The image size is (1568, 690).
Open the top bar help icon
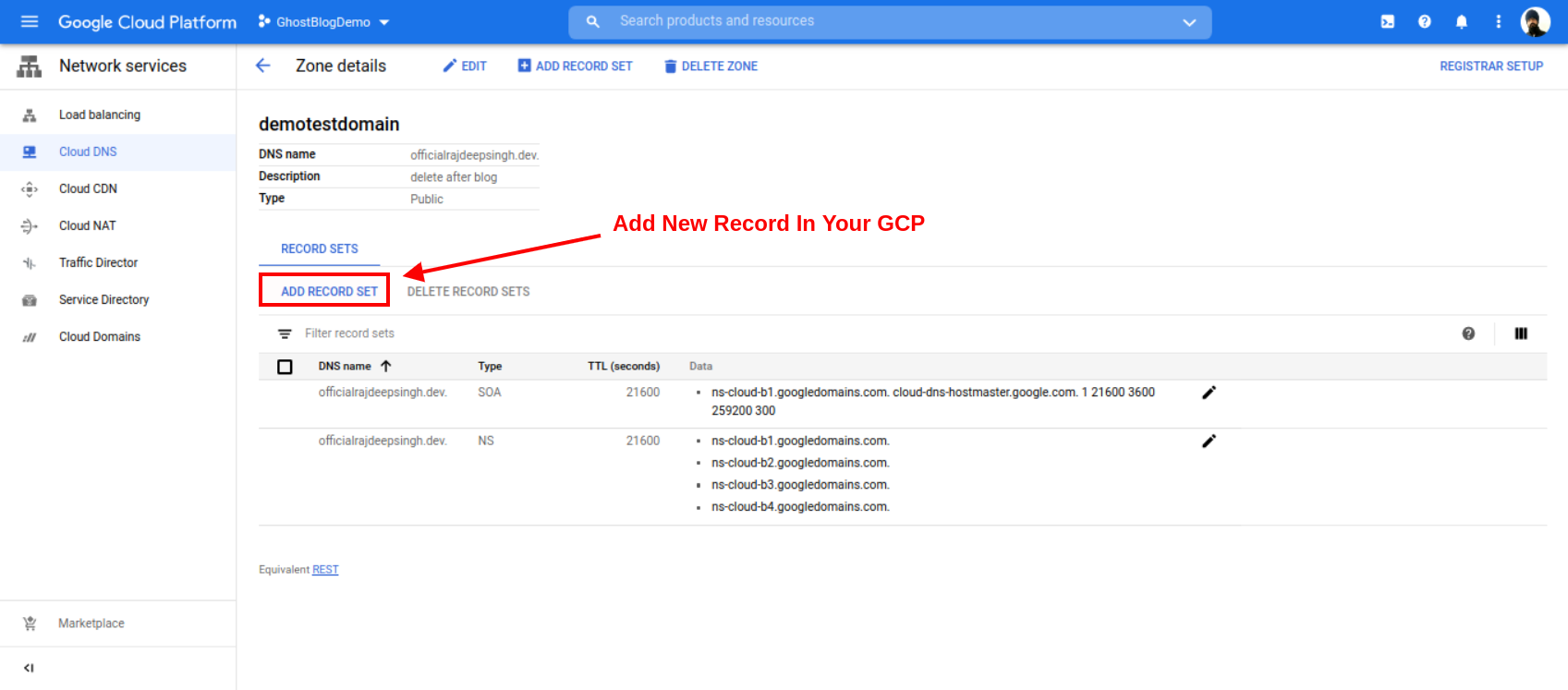1425,21
